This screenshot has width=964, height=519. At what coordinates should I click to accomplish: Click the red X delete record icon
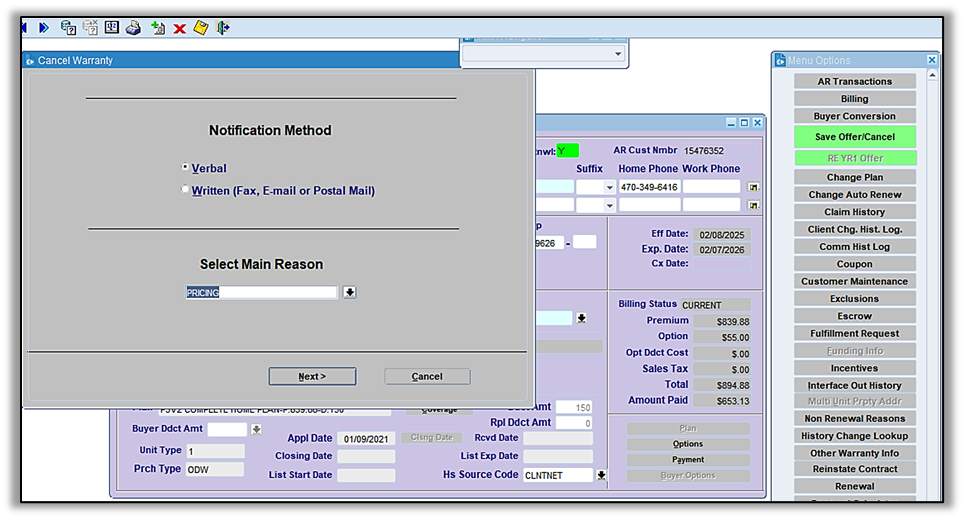point(180,29)
